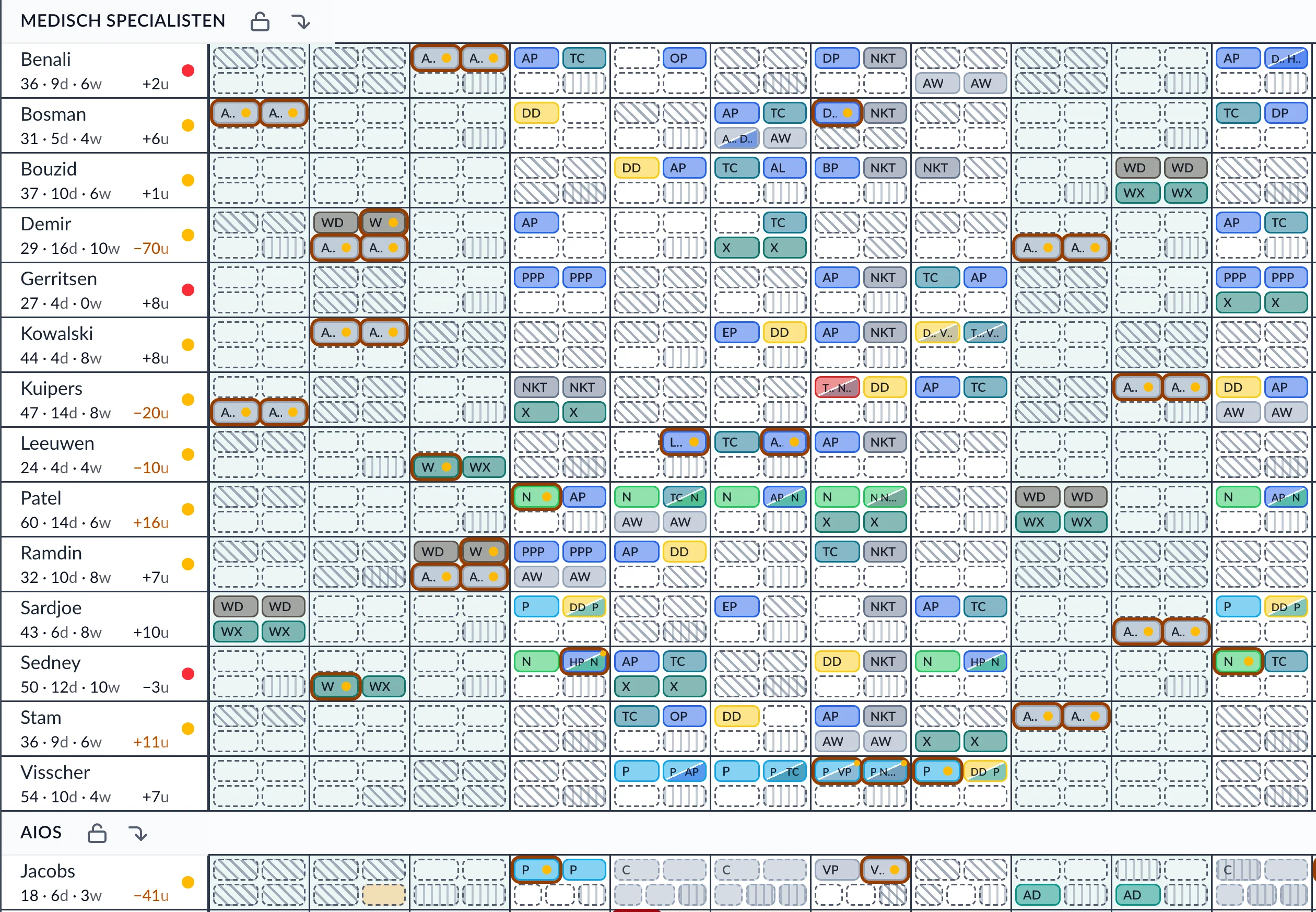Click the OP shift in Stam's row
The image size is (1316, 912).
coord(684,717)
